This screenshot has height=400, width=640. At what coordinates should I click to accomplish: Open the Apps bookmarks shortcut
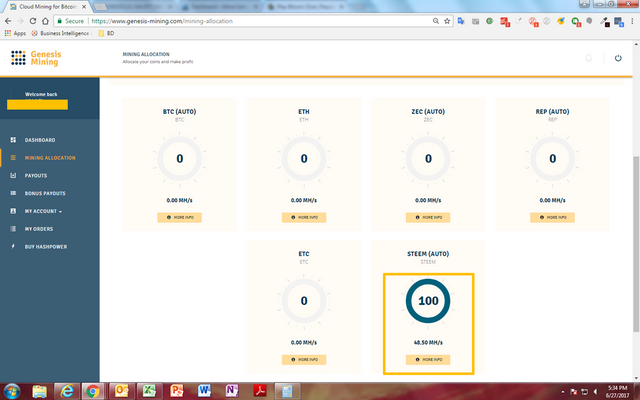15,33
